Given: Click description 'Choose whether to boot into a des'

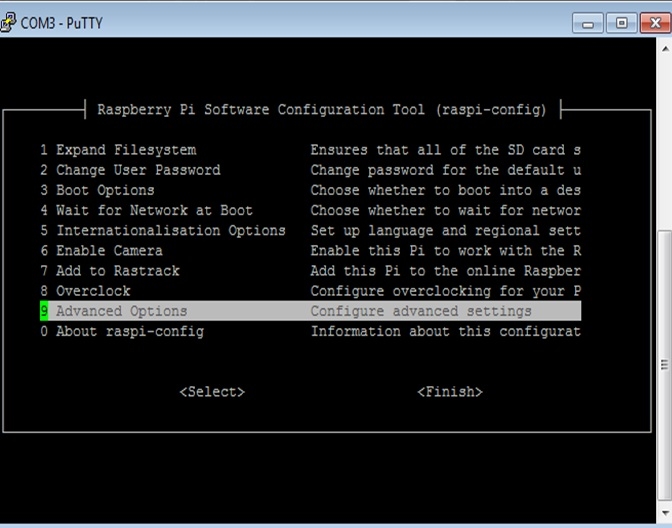Looking at the screenshot, I should point(446,190).
